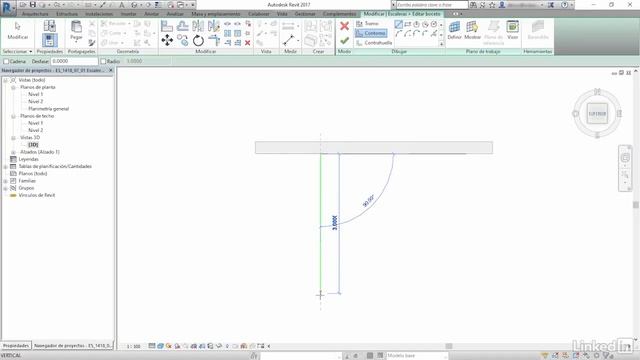
Task: Click the Mostrar work plane icon
Action: click(472, 27)
